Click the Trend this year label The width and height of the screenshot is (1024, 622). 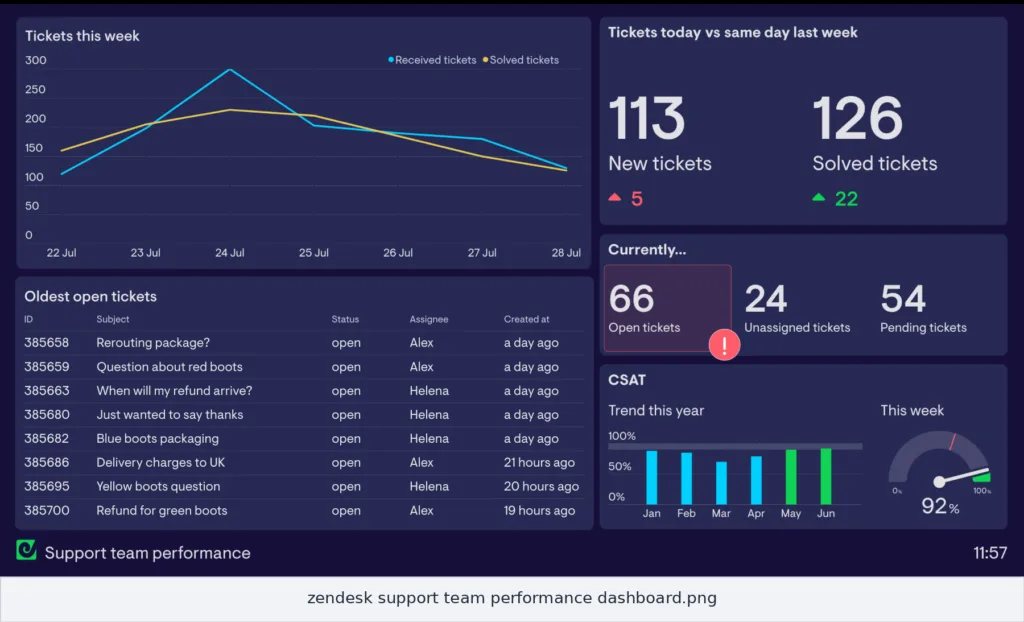point(656,410)
